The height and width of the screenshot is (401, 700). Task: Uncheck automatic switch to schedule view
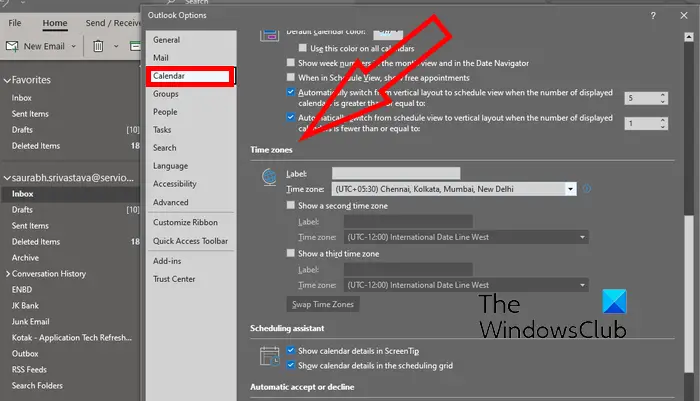[x=291, y=92]
